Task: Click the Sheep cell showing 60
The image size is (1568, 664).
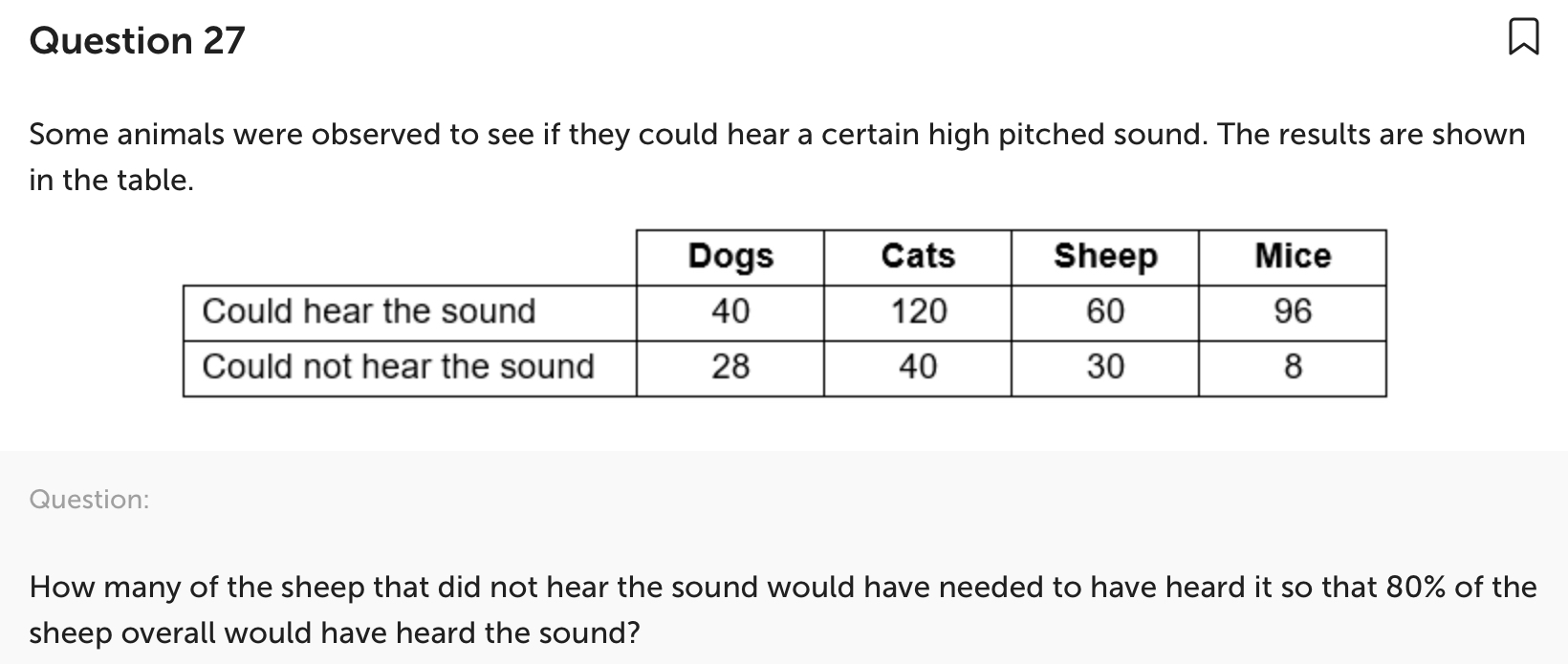Action: tap(1105, 311)
